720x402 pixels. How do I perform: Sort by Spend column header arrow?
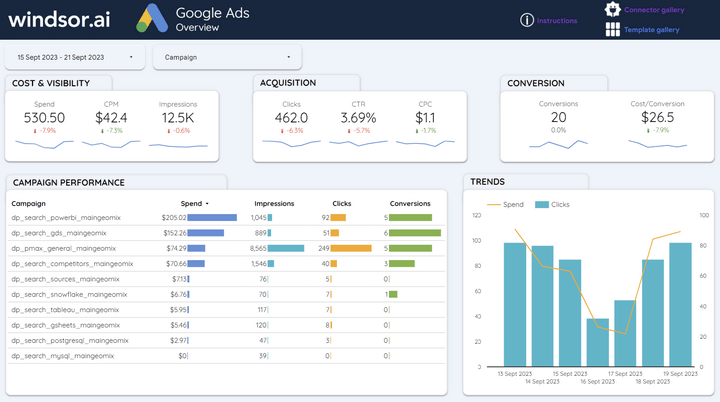[207, 204]
